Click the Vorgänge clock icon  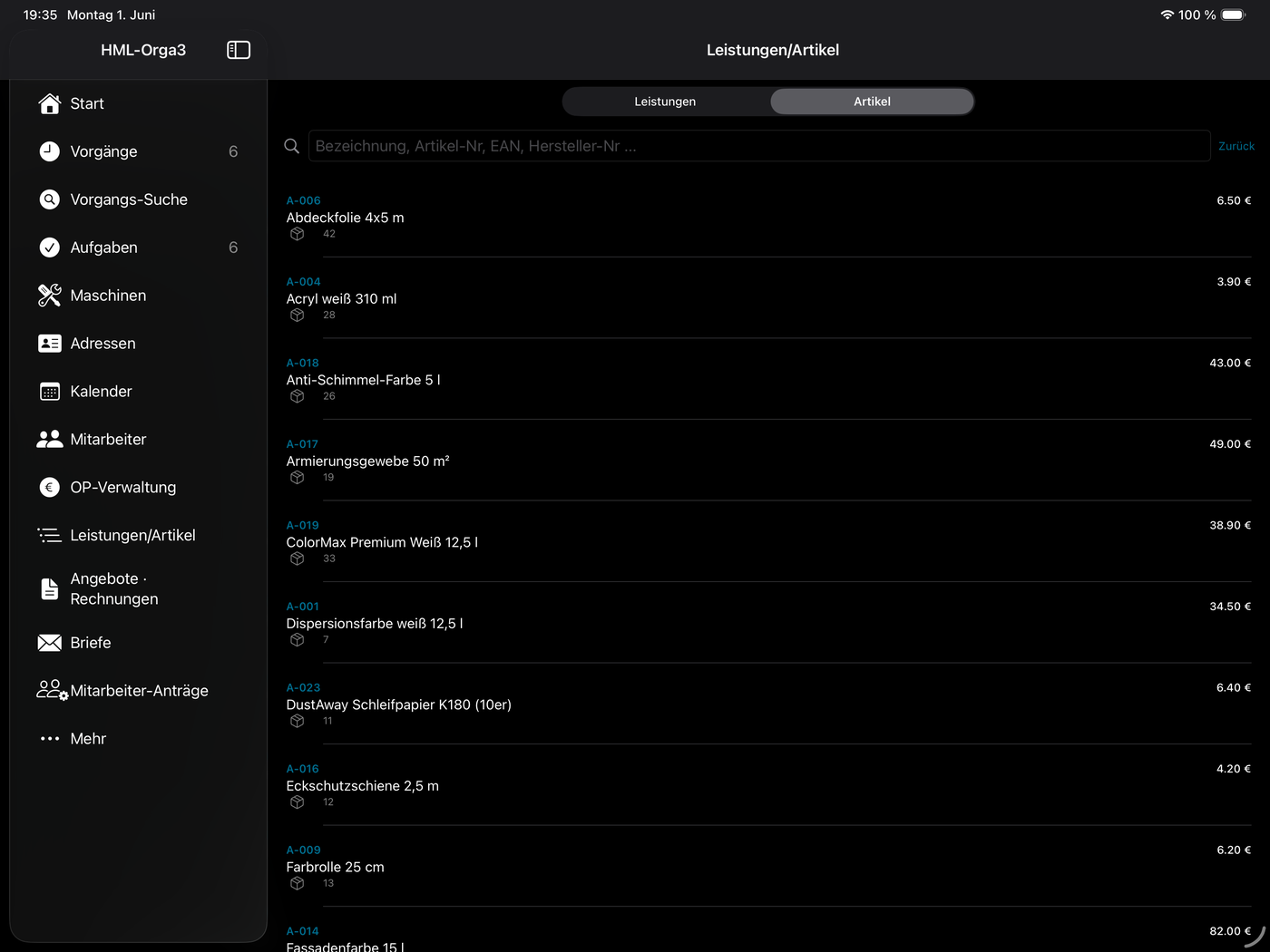point(50,151)
